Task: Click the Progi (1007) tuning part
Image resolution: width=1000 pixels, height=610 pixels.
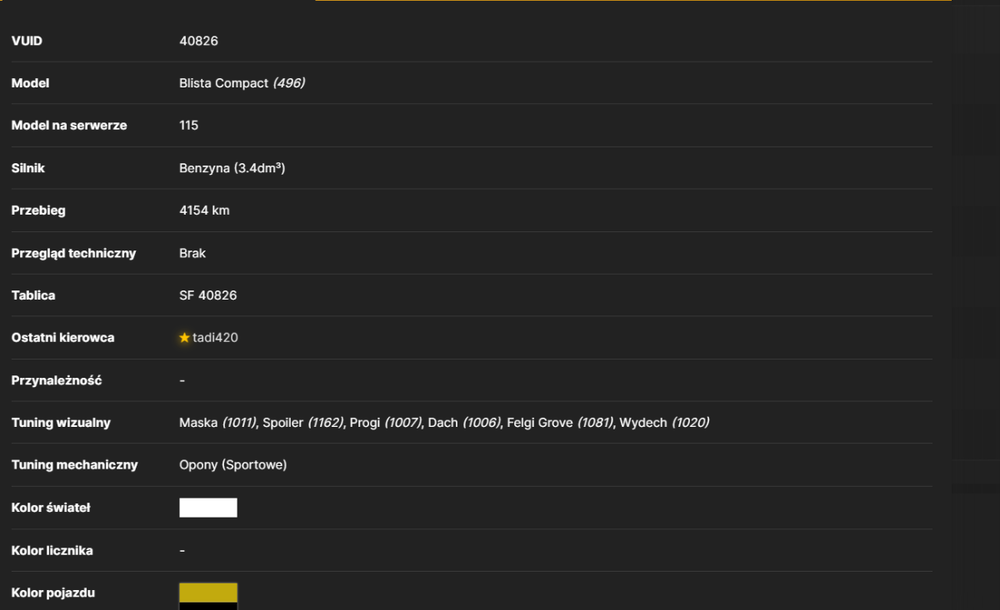Action: (x=385, y=422)
